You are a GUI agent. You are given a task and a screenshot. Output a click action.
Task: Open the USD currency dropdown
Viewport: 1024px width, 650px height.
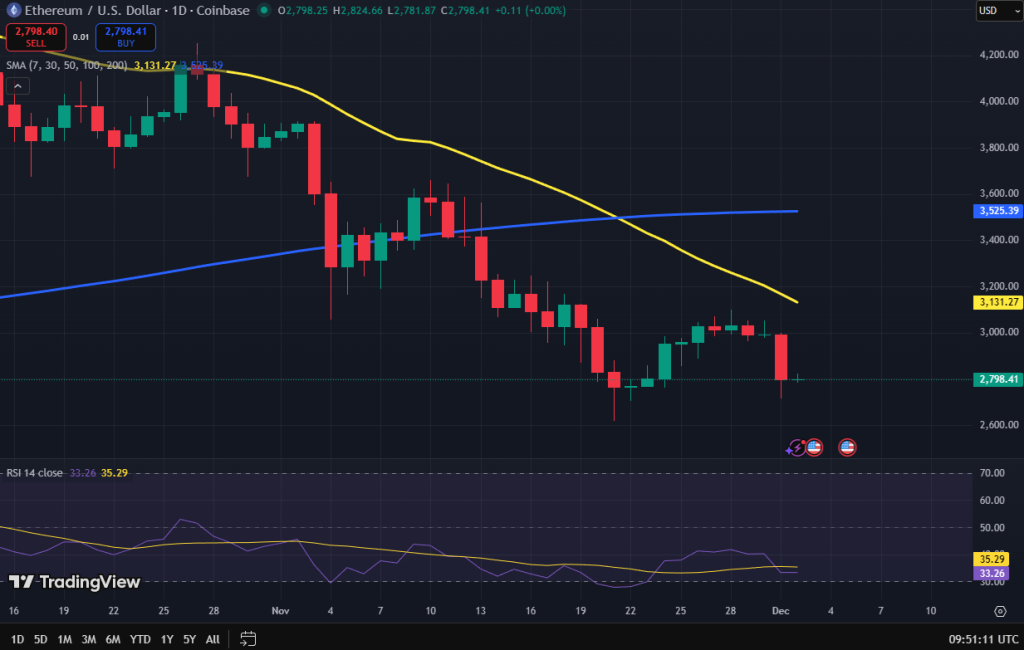pyautogui.click(x=997, y=10)
